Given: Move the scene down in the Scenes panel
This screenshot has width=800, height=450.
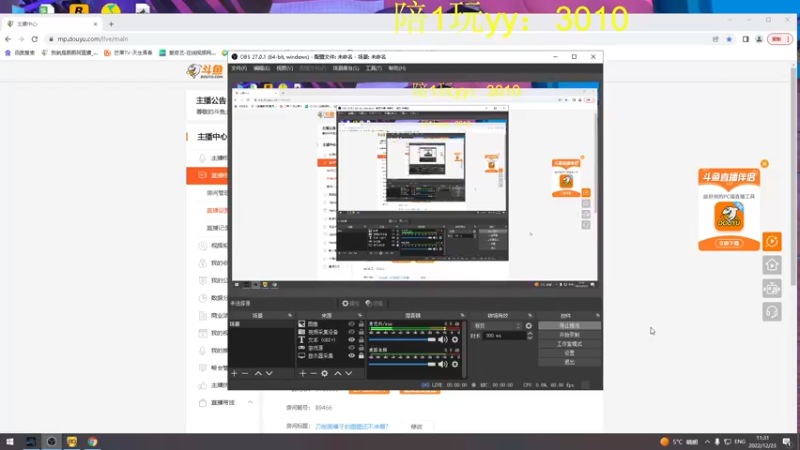Looking at the screenshot, I should click(269, 373).
